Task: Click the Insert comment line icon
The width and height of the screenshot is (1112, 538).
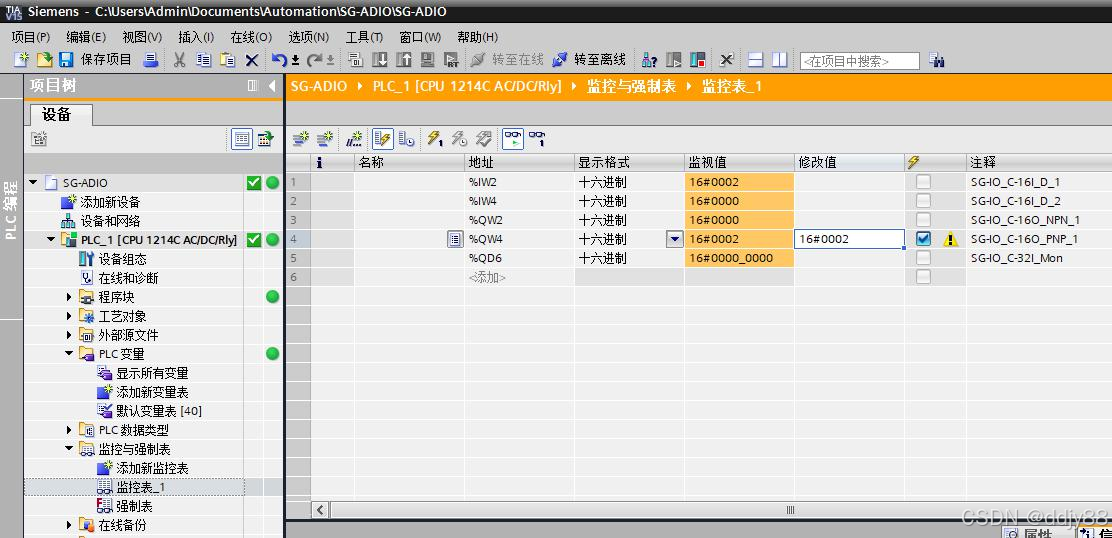Action: [354, 139]
